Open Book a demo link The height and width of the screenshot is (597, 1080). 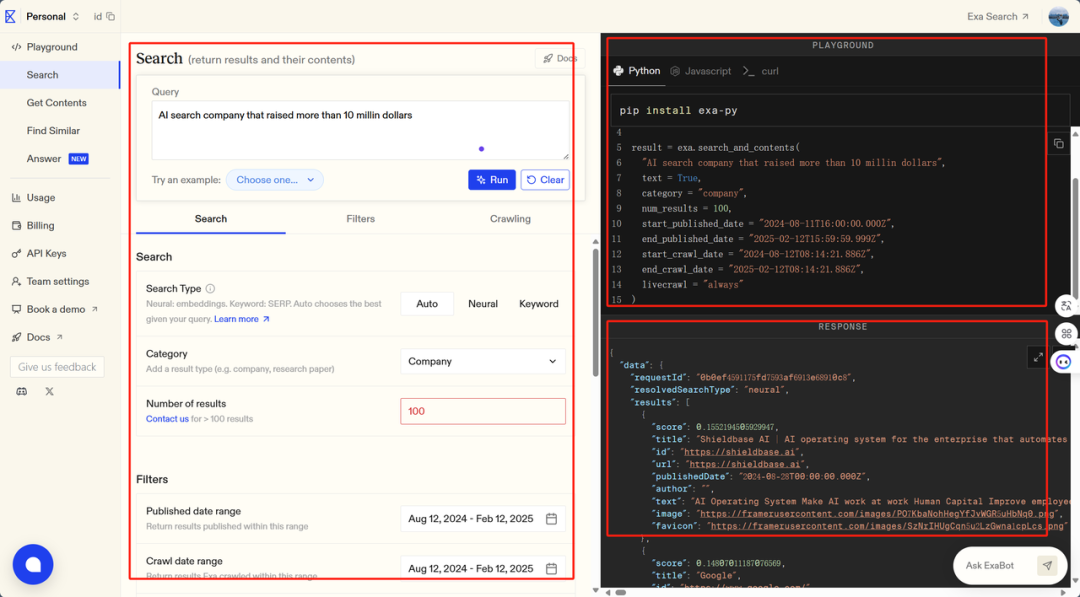62,309
